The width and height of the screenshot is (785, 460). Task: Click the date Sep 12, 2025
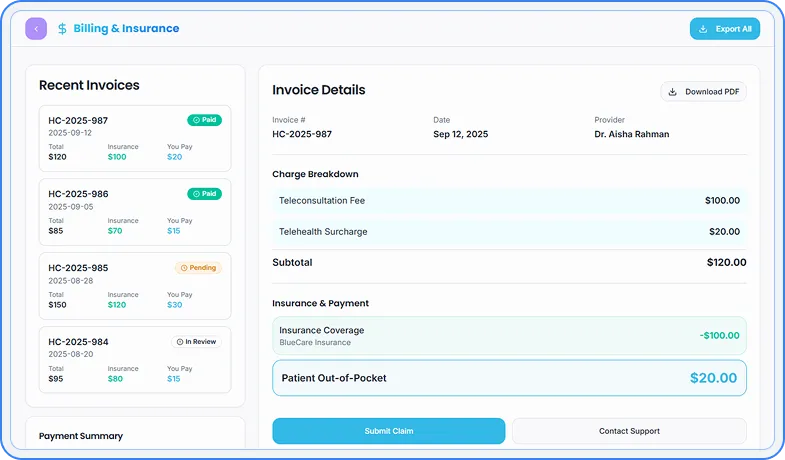tap(461, 134)
